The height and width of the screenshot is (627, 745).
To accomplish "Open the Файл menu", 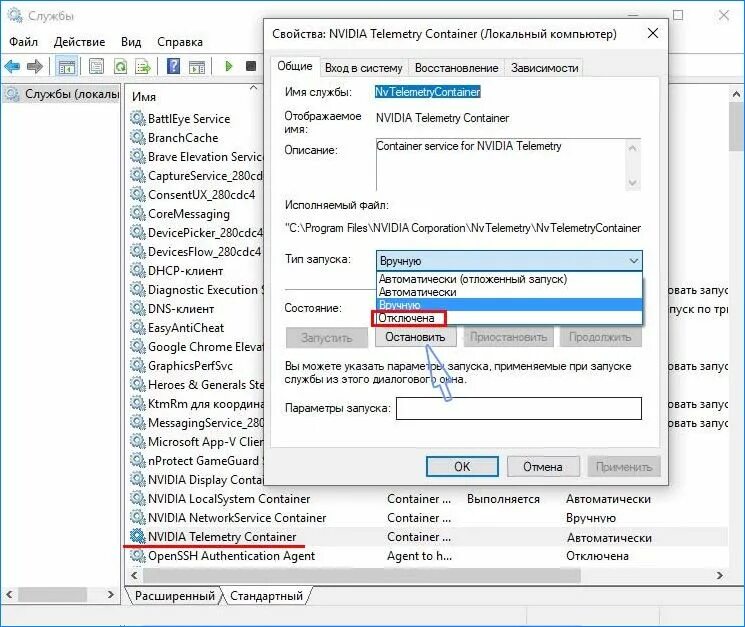I will pos(23,42).
